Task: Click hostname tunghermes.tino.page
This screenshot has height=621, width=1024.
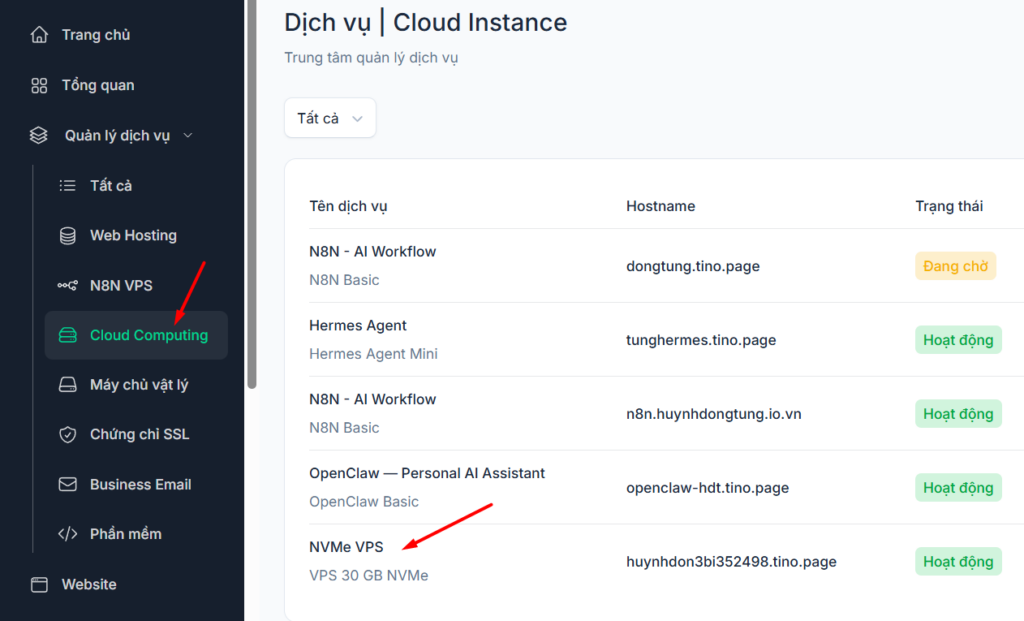Action: (701, 340)
